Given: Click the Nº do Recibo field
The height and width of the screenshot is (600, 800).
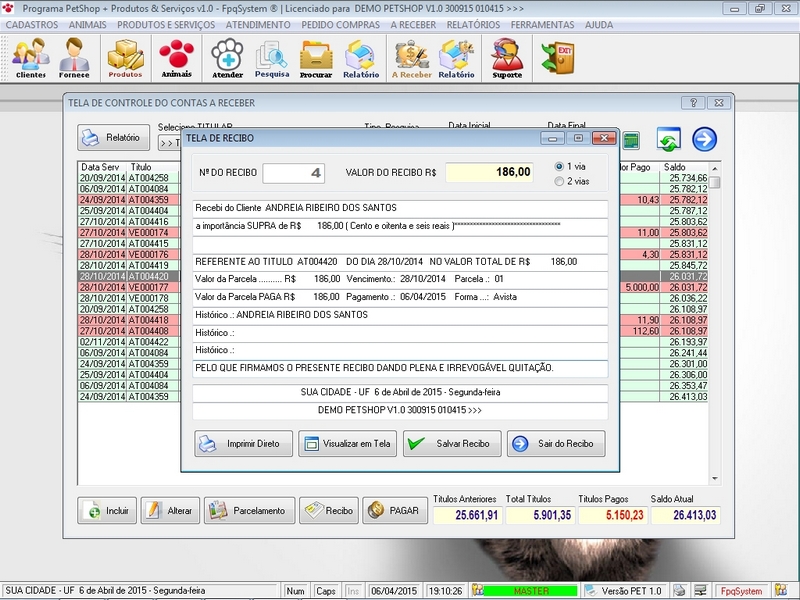Looking at the screenshot, I should pyautogui.click(x=293, y=173).
